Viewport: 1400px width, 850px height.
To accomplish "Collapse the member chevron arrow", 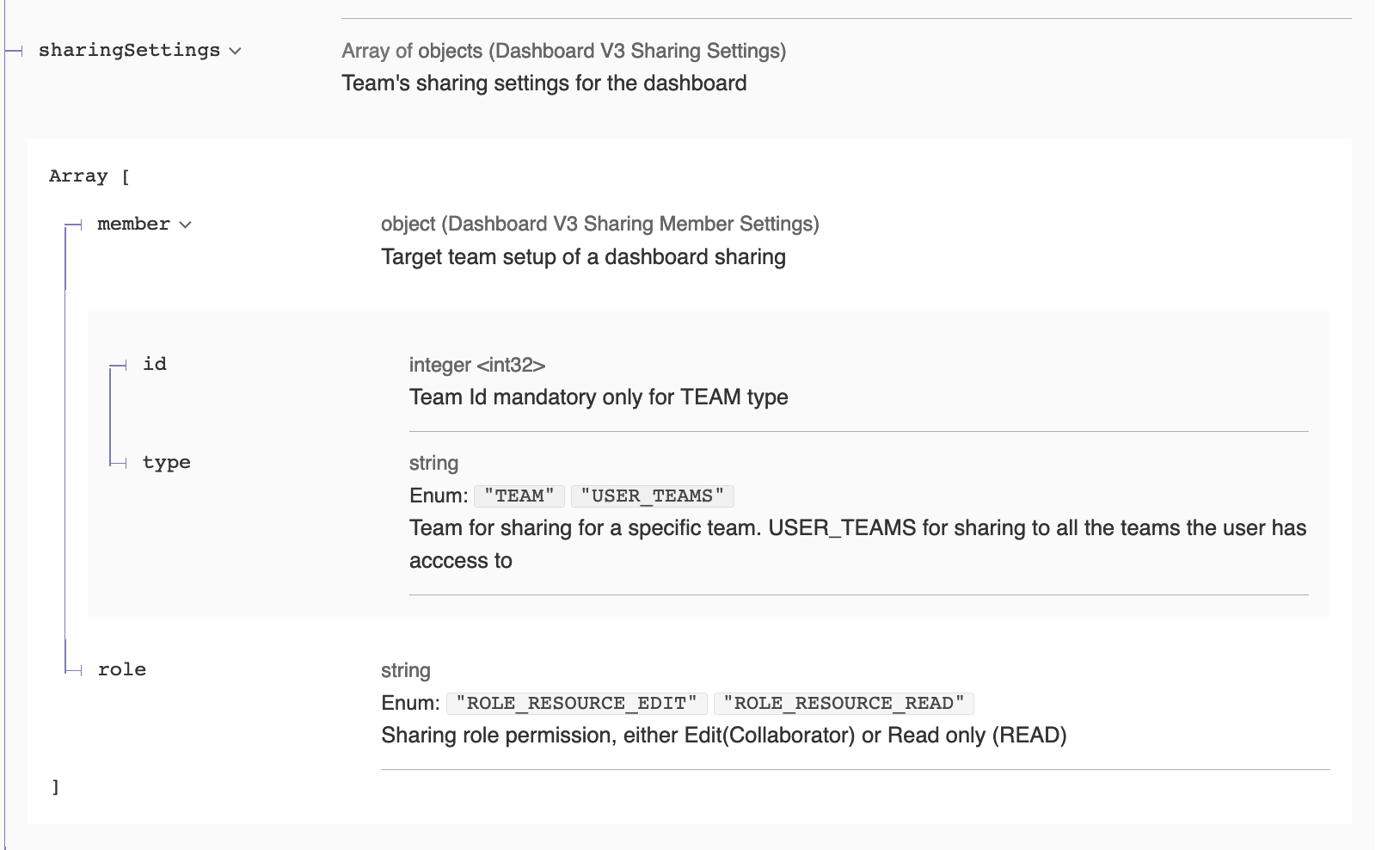I will 185,225.
